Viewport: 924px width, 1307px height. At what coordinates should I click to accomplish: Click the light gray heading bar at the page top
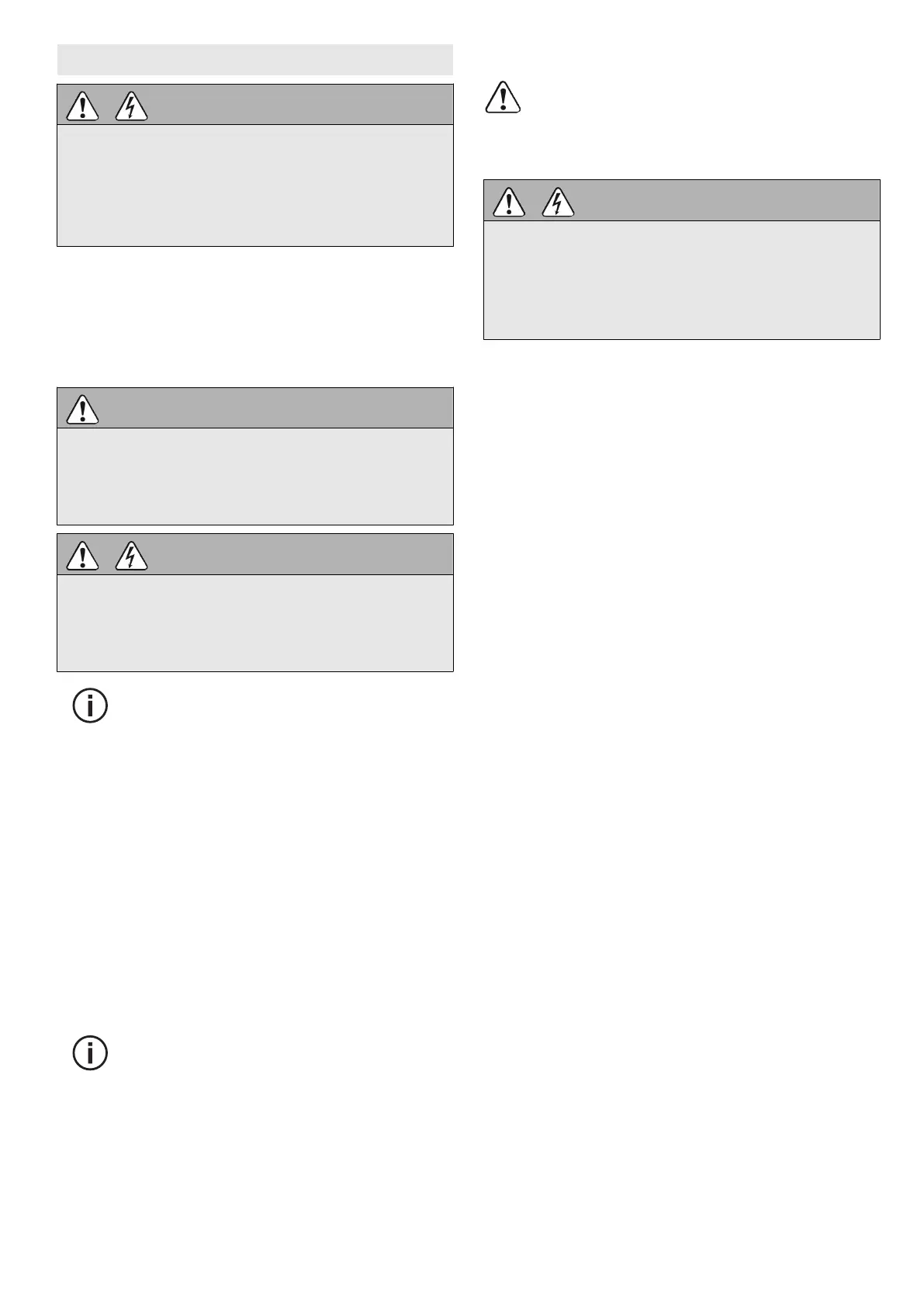tap(254, 60)
